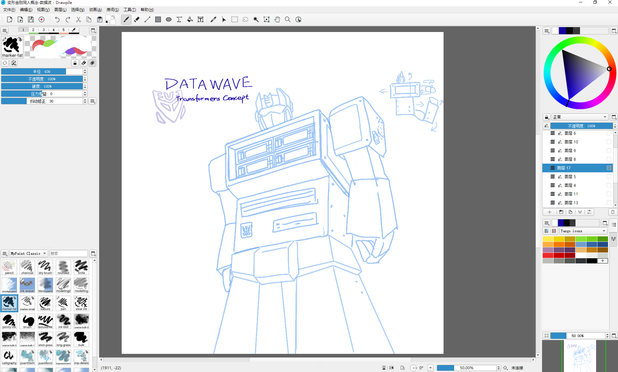Open the first menu in menu bar
Viewport: 618px width, 372px height.
point(9,9)
